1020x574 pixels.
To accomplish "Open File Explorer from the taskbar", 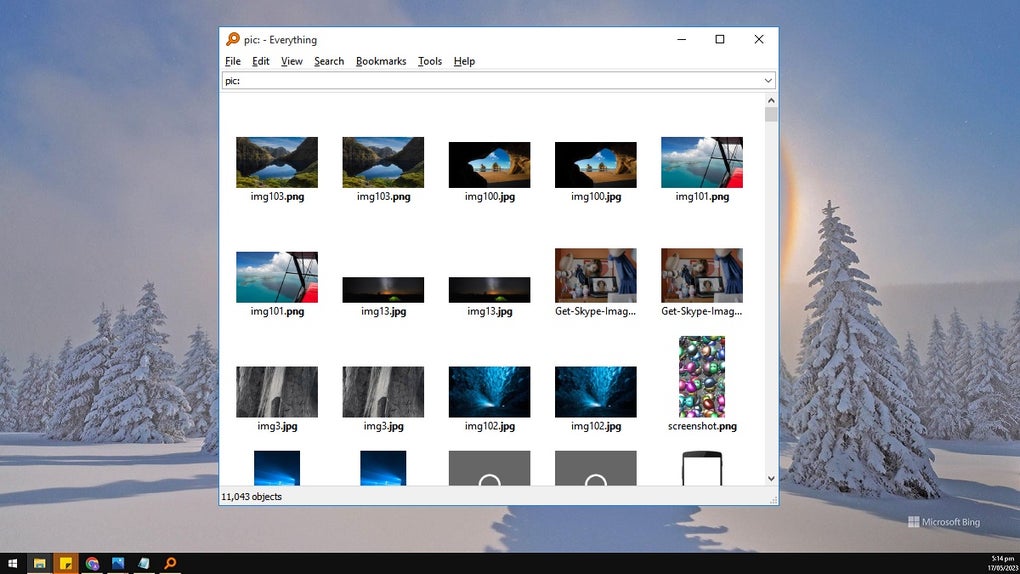I will pos(40,564).
